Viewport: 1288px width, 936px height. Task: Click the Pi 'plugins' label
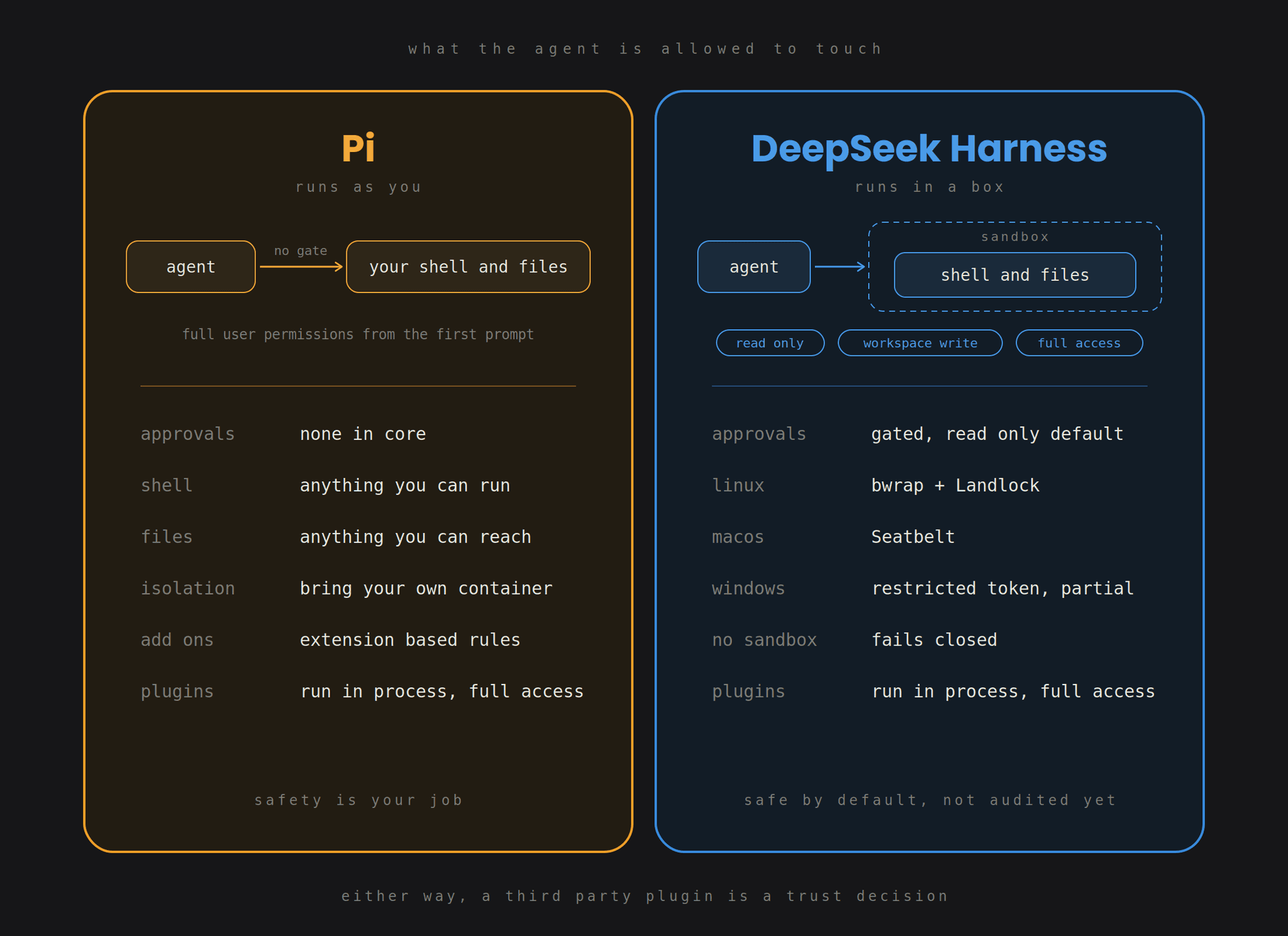pos(177,691)
